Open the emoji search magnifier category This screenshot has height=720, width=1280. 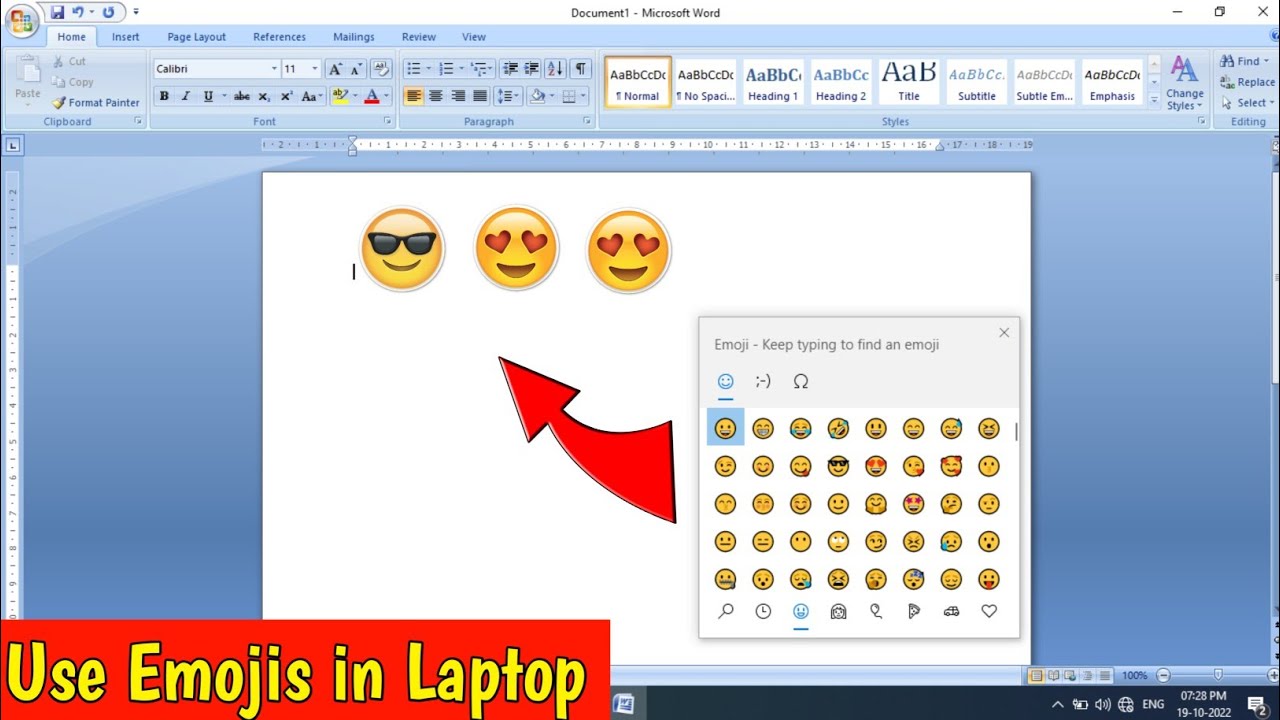tap(726, 611)
